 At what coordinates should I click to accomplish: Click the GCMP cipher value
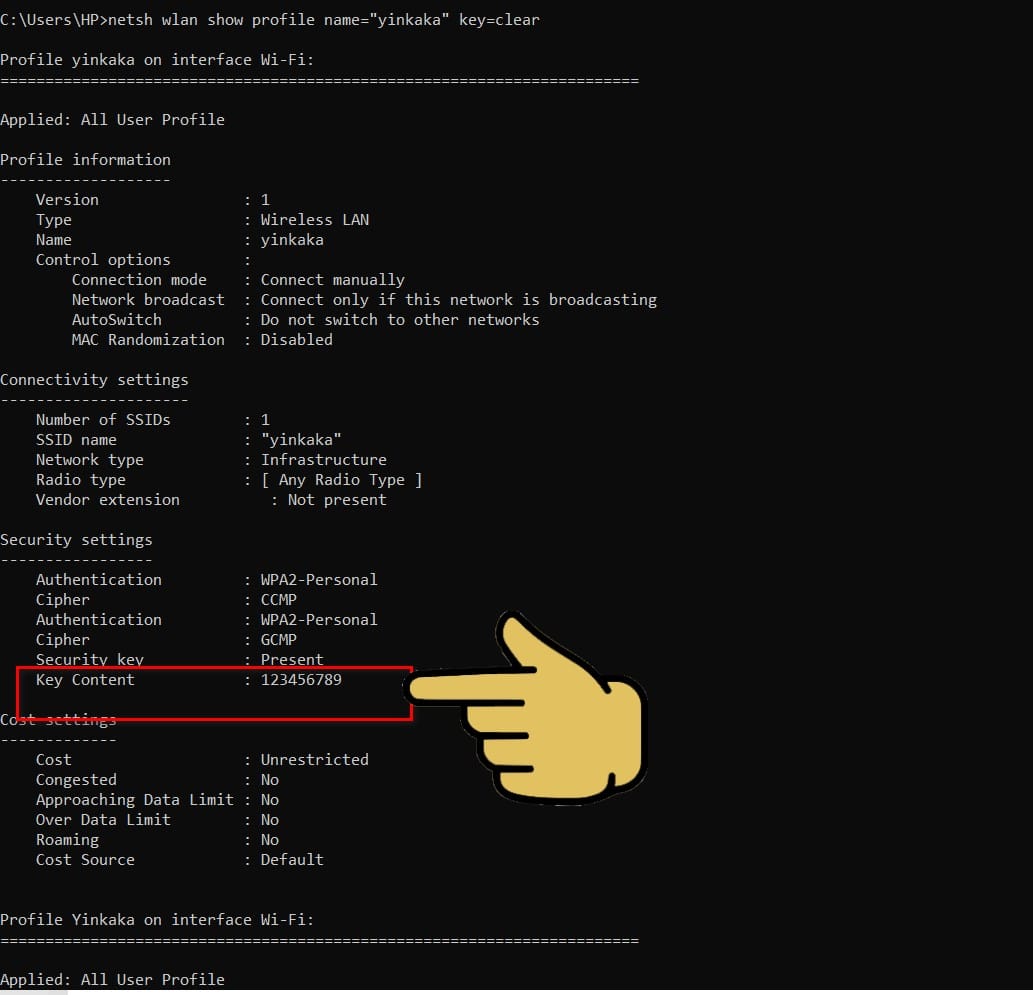click(x=279, y=640)
